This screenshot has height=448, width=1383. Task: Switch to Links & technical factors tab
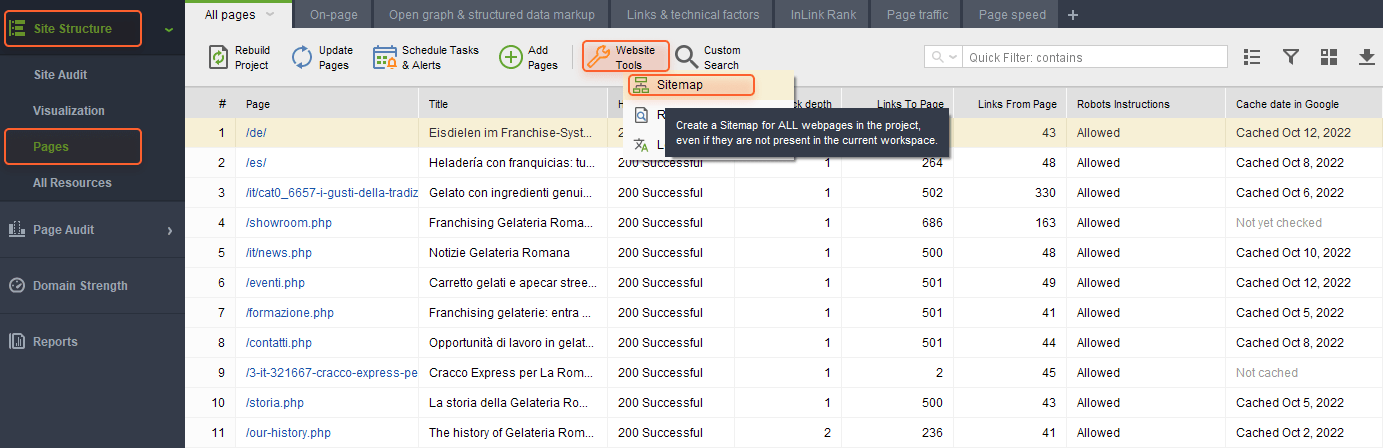point(693,15)
